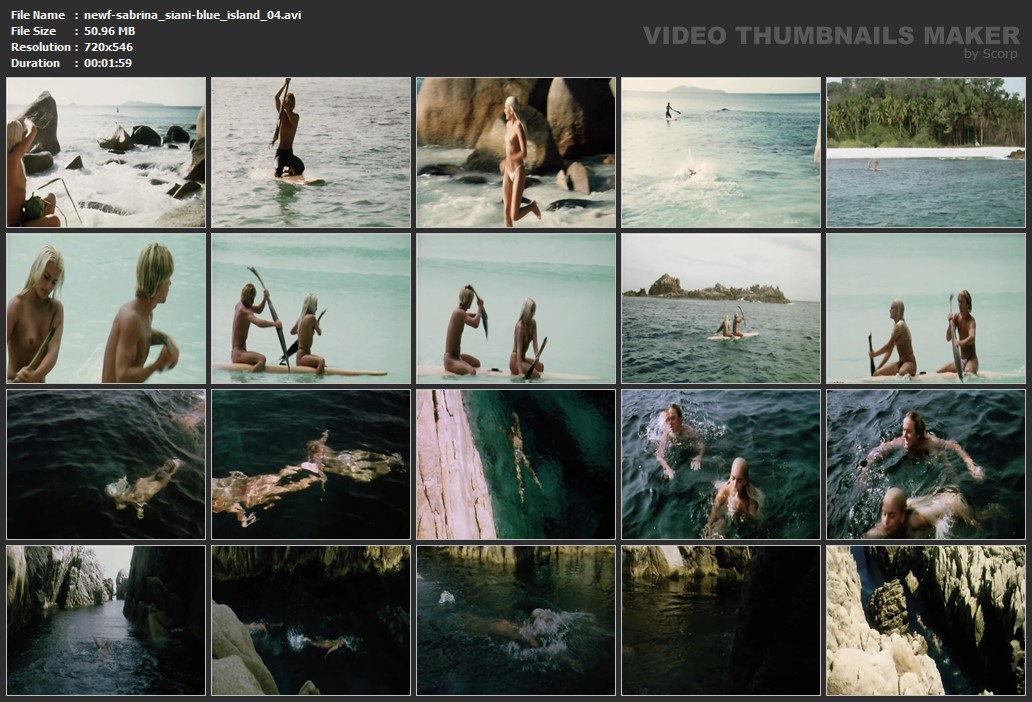Click the Resolution label

click(41, 47)
